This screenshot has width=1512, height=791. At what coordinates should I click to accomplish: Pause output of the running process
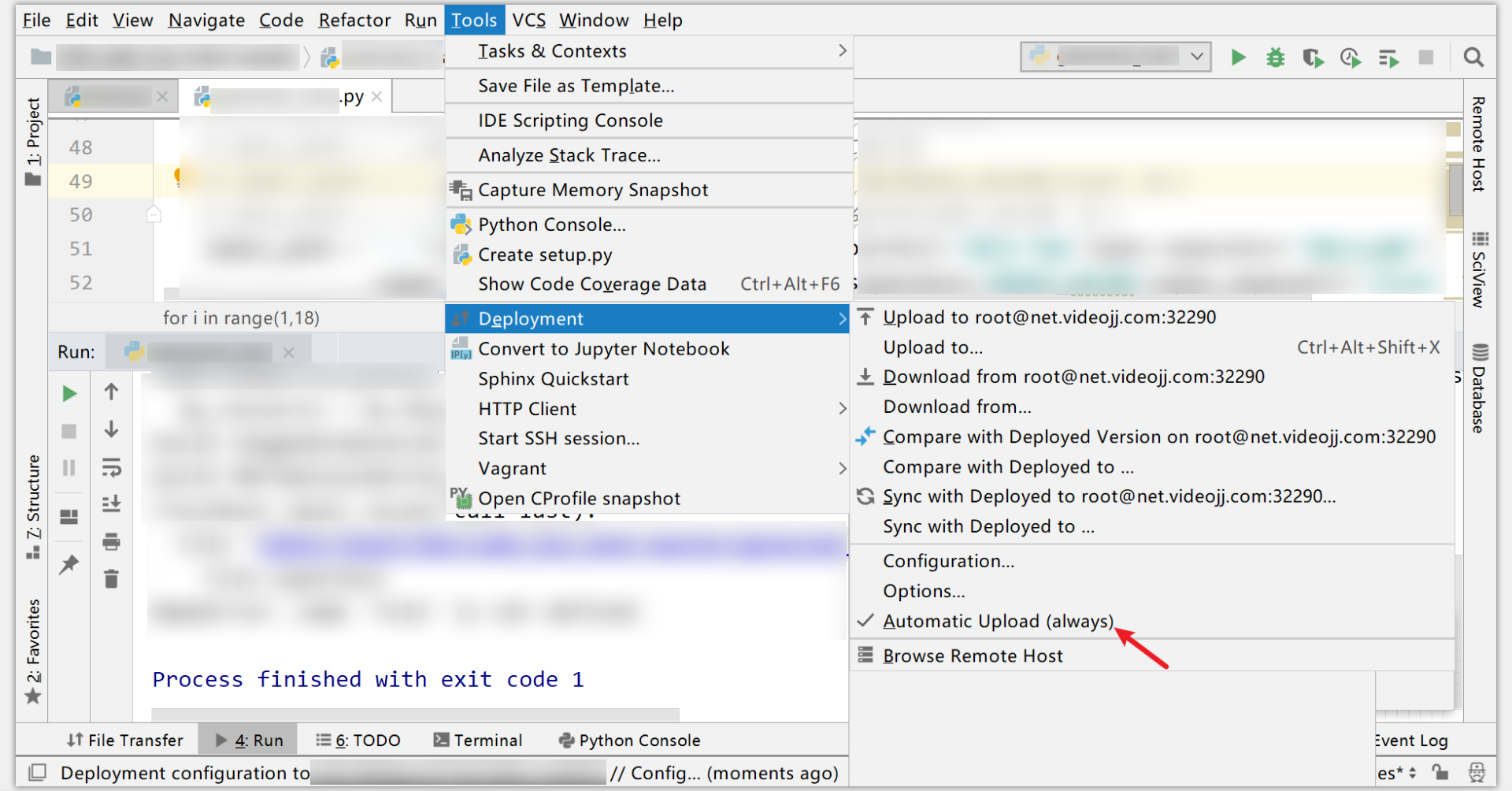tap(69, 468)
